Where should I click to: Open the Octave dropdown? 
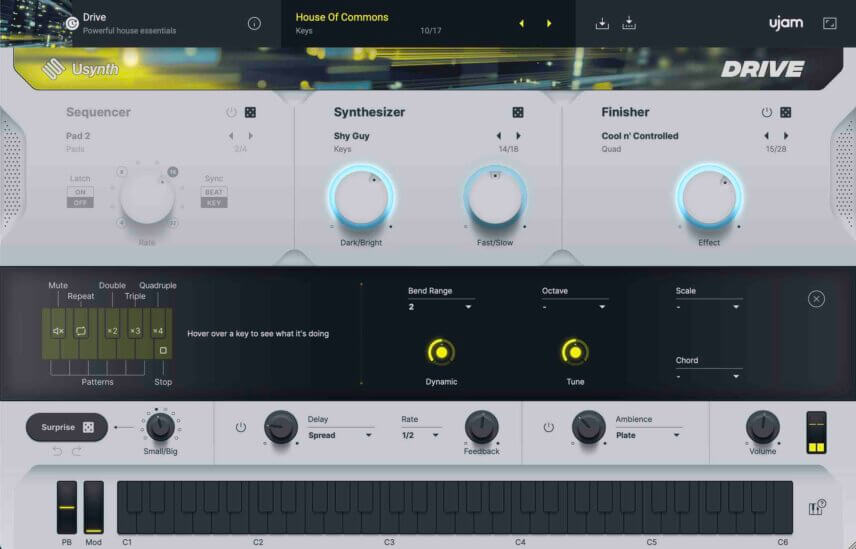[x=574, y=307]
